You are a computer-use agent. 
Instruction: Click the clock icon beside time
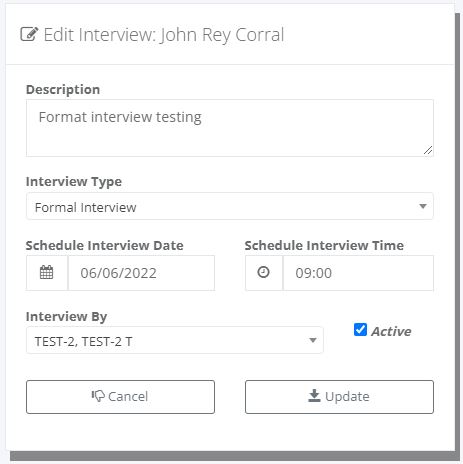[263, 272]
